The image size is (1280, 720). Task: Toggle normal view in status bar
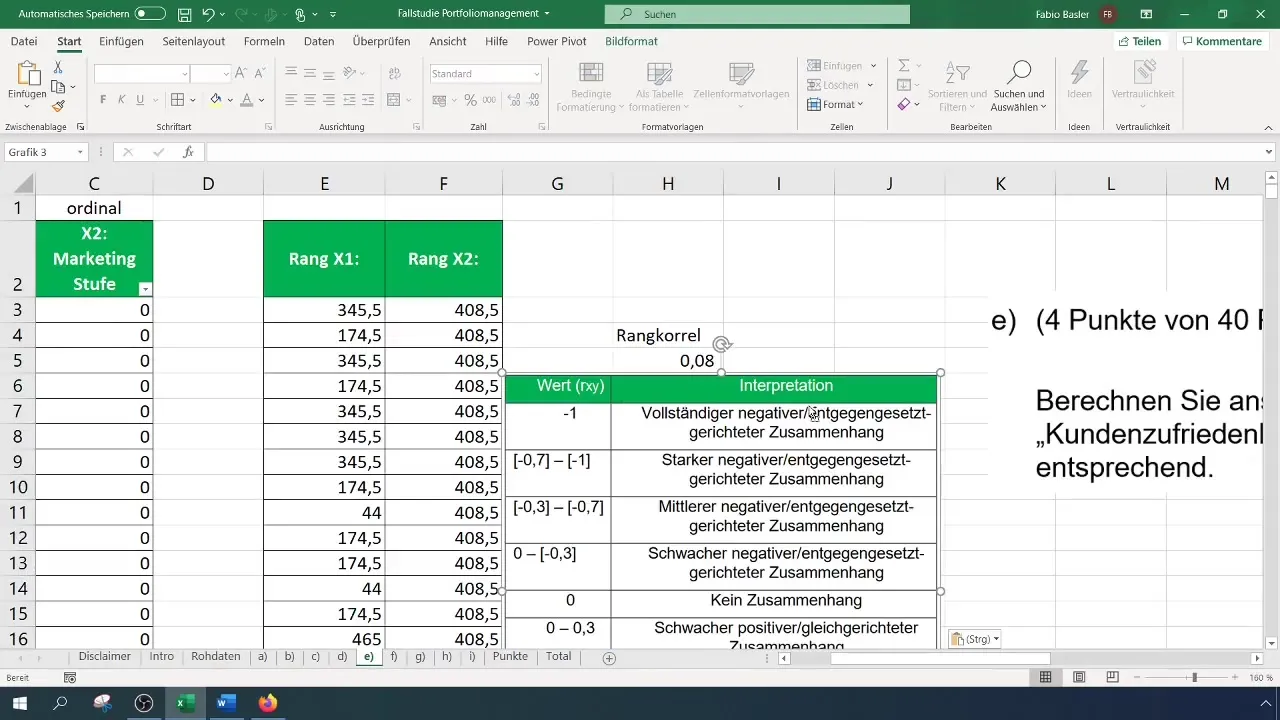pos(1045,677)
